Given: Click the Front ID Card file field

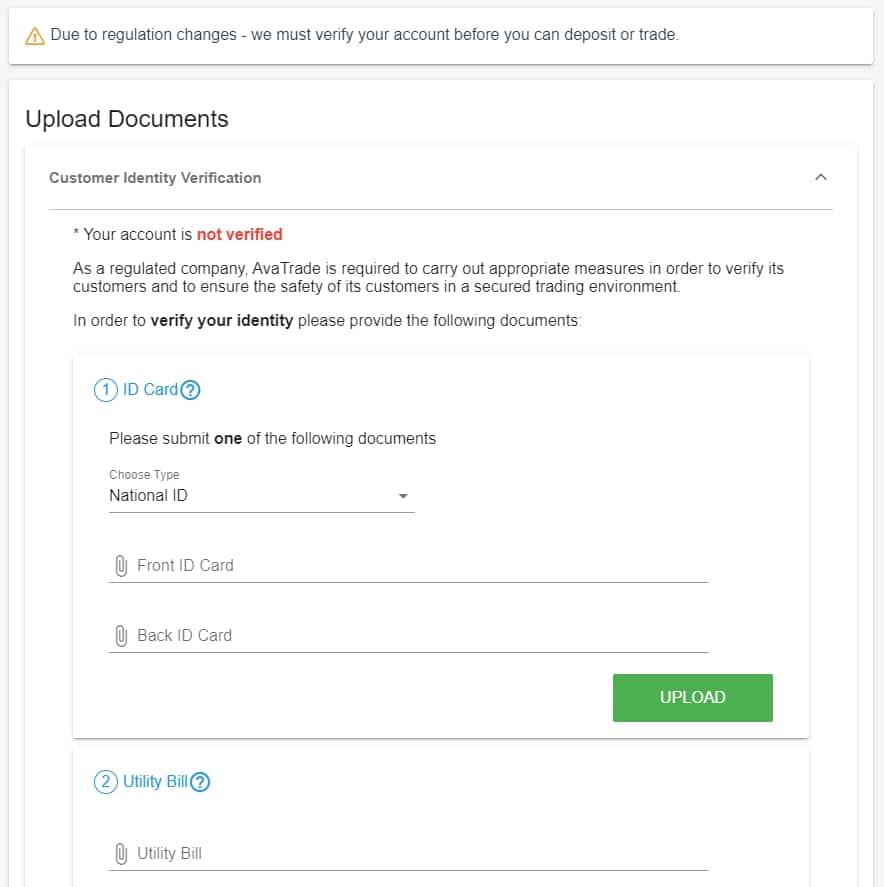Looking at the screenshot, I should (x=408, y=566).
